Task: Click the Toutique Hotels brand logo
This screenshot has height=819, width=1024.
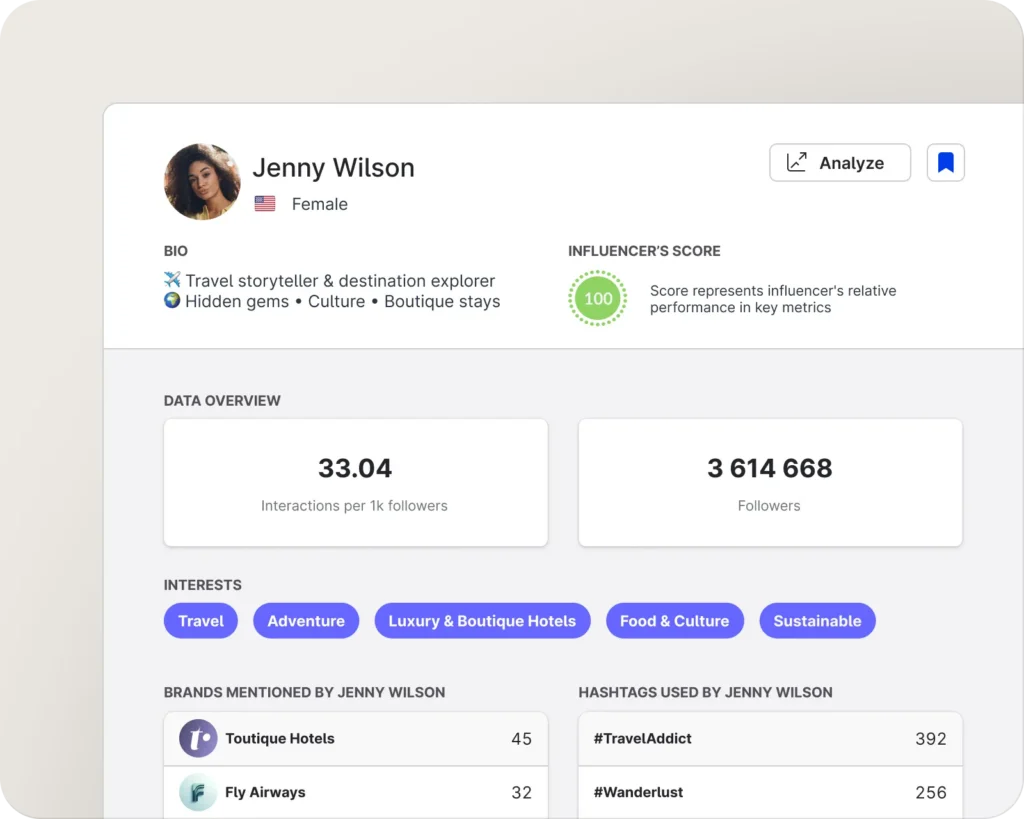Action: [x=198, y=739]
